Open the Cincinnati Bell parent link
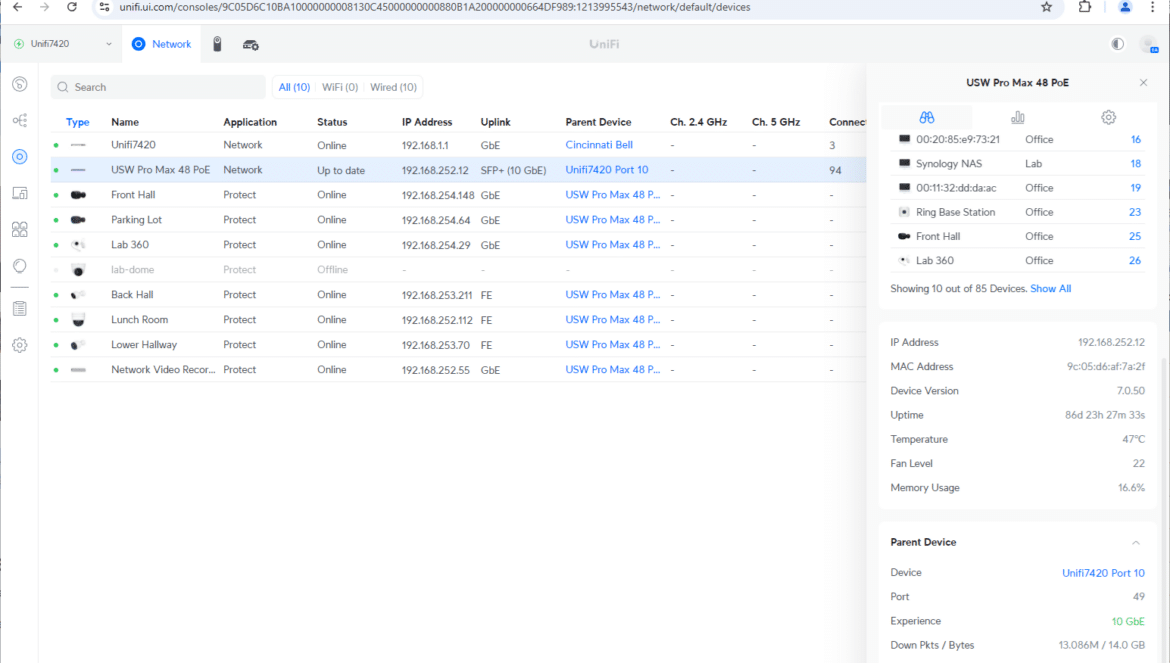 click(599, 145)
